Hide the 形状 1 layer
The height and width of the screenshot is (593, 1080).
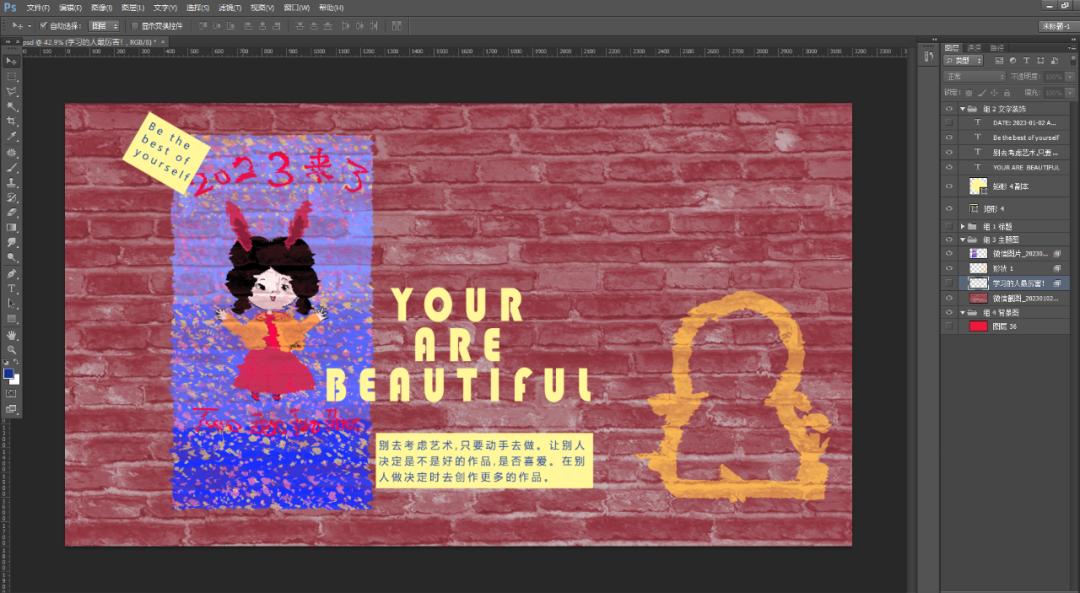coord(950,269)
